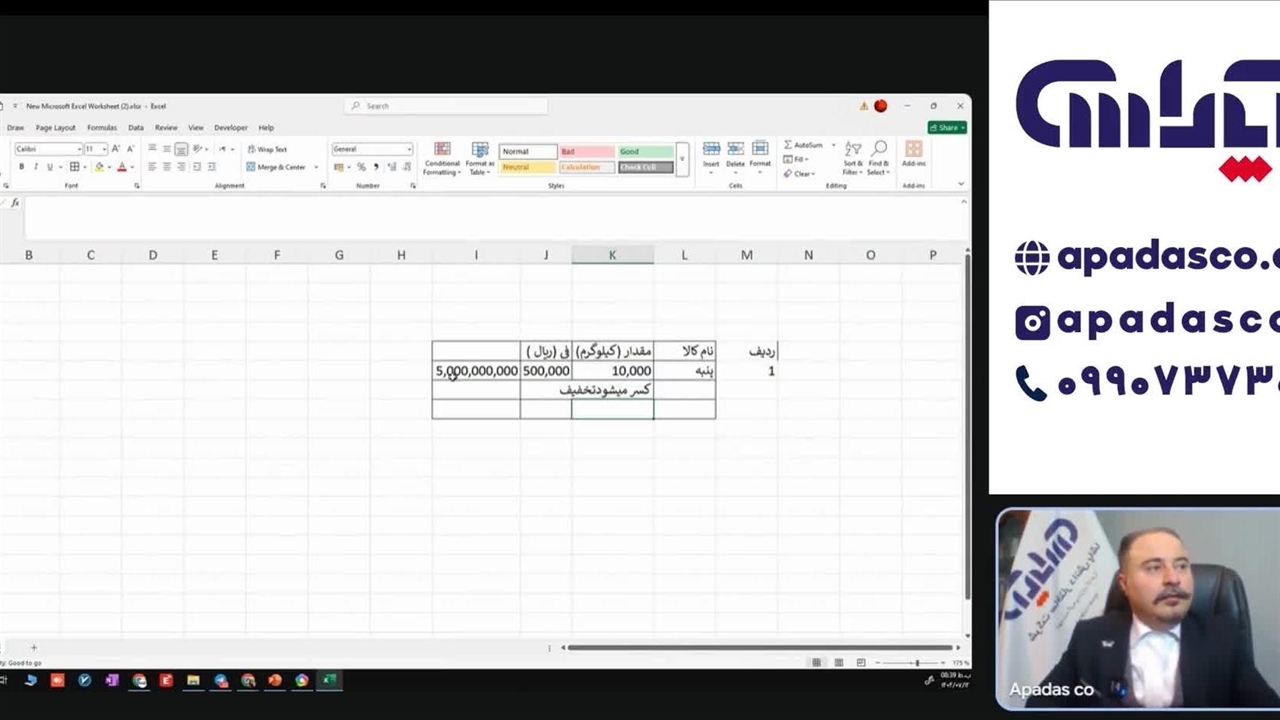
Task: Open the General number format dropdown
Action: (372, 149)
